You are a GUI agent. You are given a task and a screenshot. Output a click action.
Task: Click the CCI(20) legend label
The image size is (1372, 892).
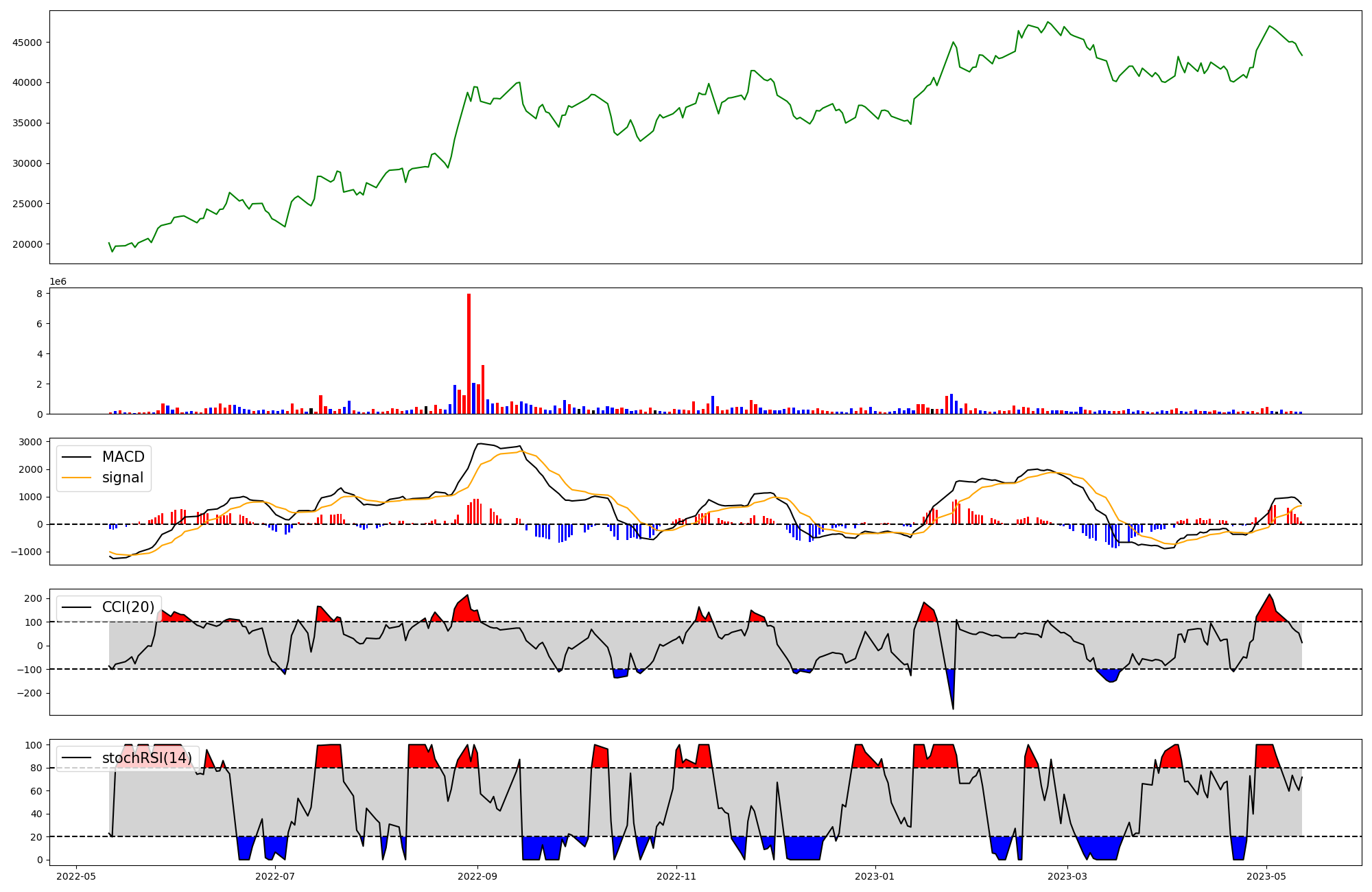128,607
